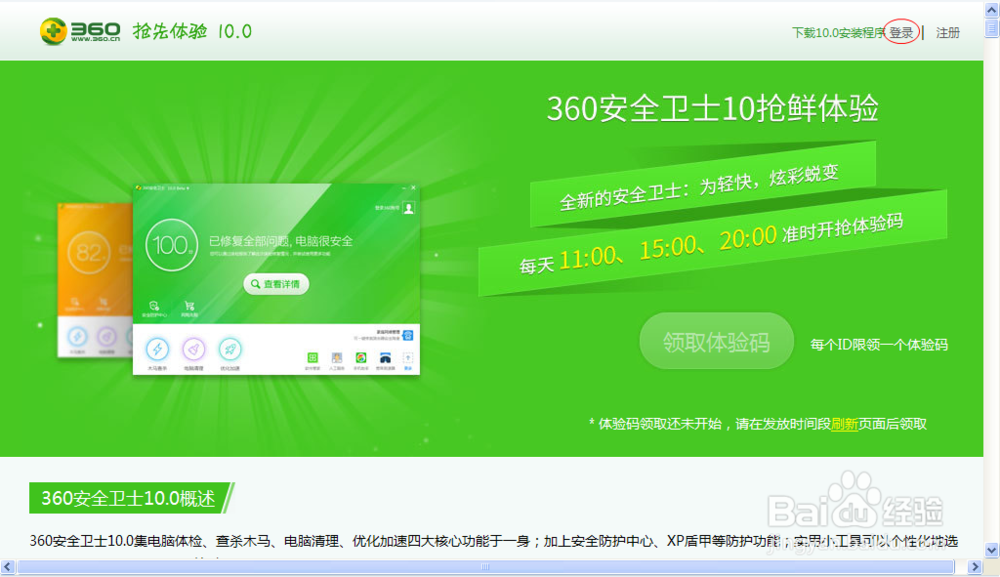Image resolution: width=1000 pixels, height=577 pixels.
Task: Open the 下载10.0安装程序 download link
Action: pos(839,33)
